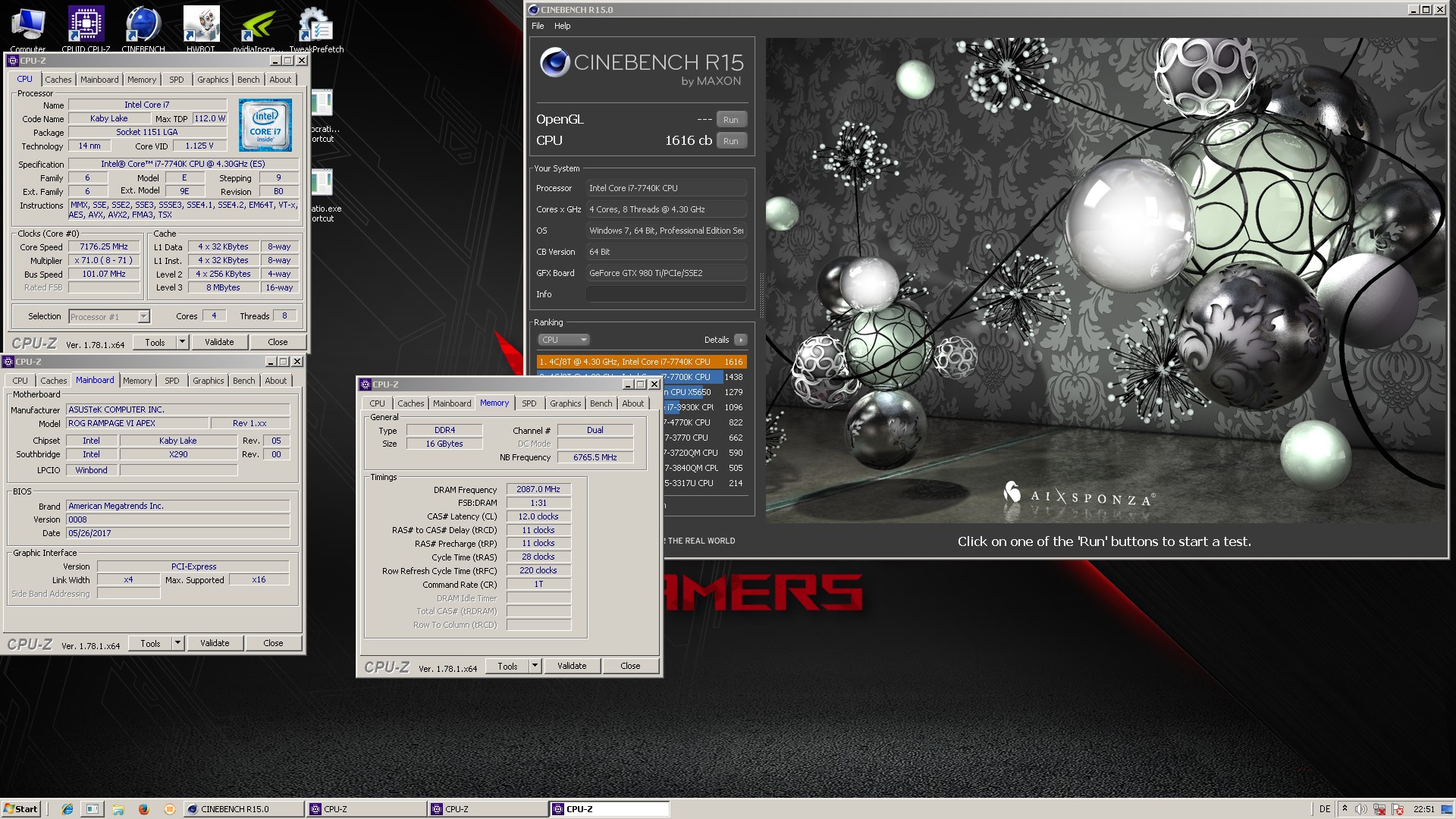Image resolution: width=1456 pixels, height=819 pixels.
Task: Select the i7-4770K ranking entry scoring 822
Action: [x=705, y=422]
